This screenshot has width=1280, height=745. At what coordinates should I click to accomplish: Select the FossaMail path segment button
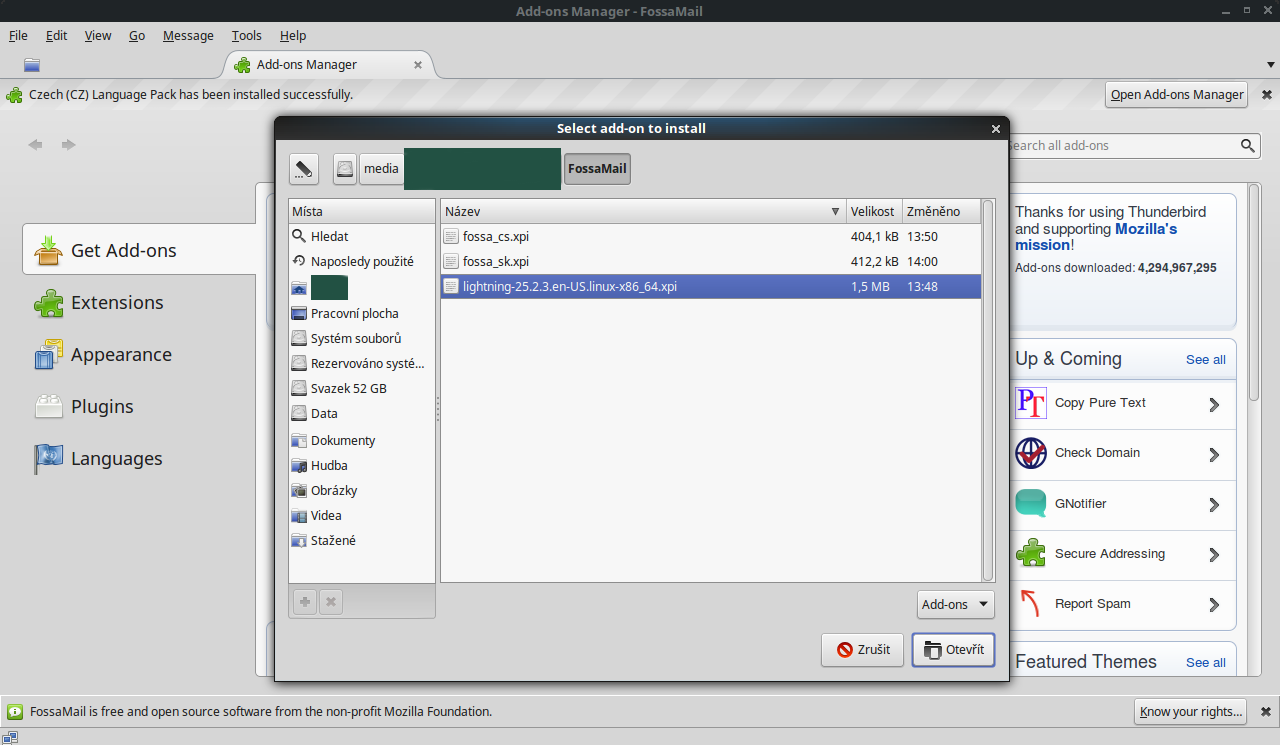point(597,169)
